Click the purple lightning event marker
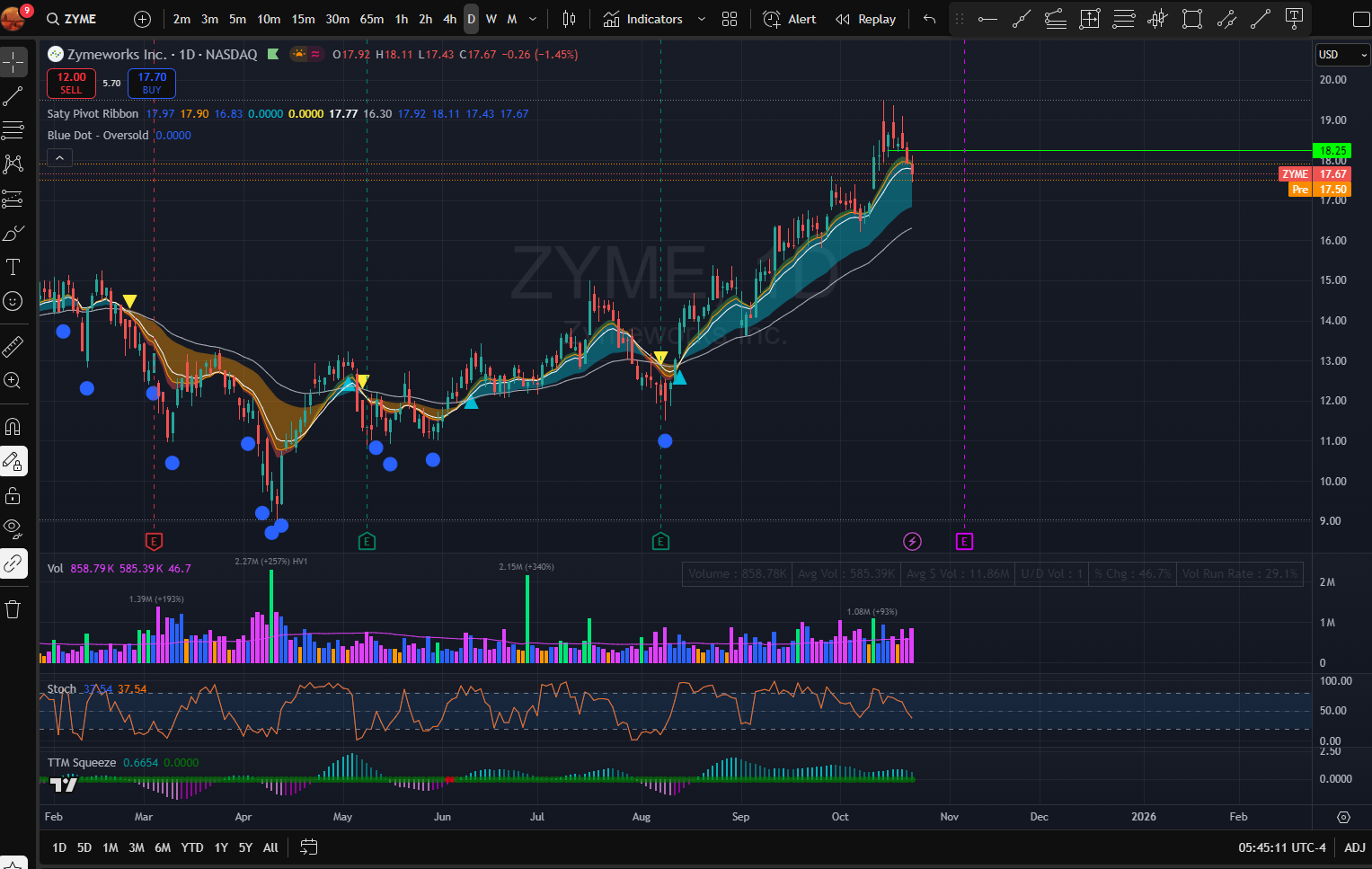 [x=912, y=541]
